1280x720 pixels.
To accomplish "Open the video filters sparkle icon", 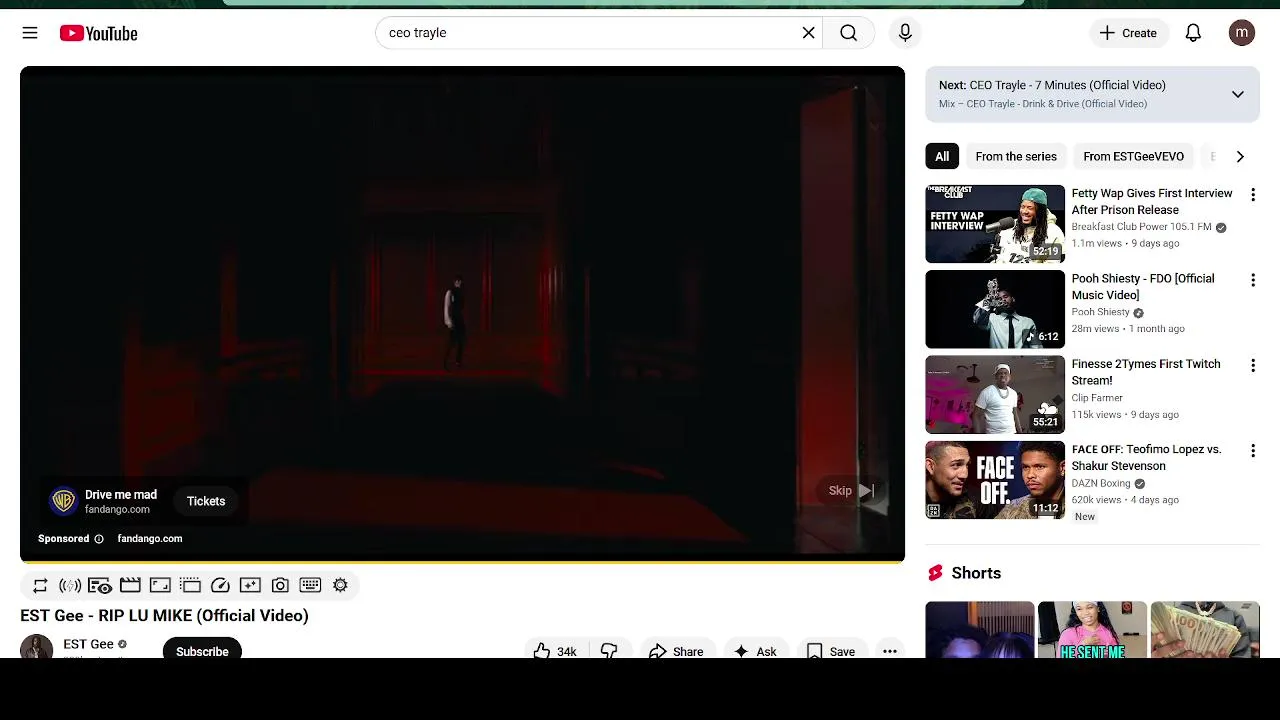I will [250, 585].
